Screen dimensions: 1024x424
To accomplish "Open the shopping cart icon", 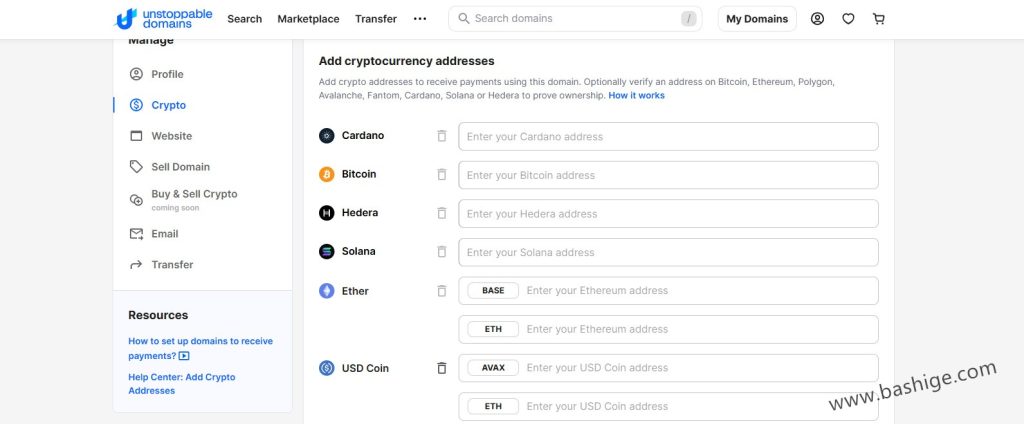I will pos(878,19).
